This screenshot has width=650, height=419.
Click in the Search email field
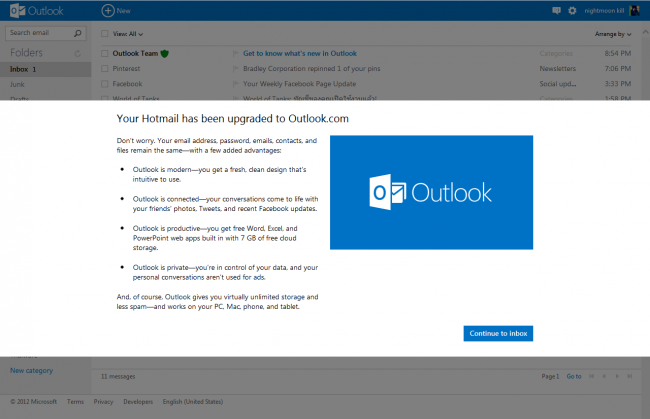pos(36,33)
